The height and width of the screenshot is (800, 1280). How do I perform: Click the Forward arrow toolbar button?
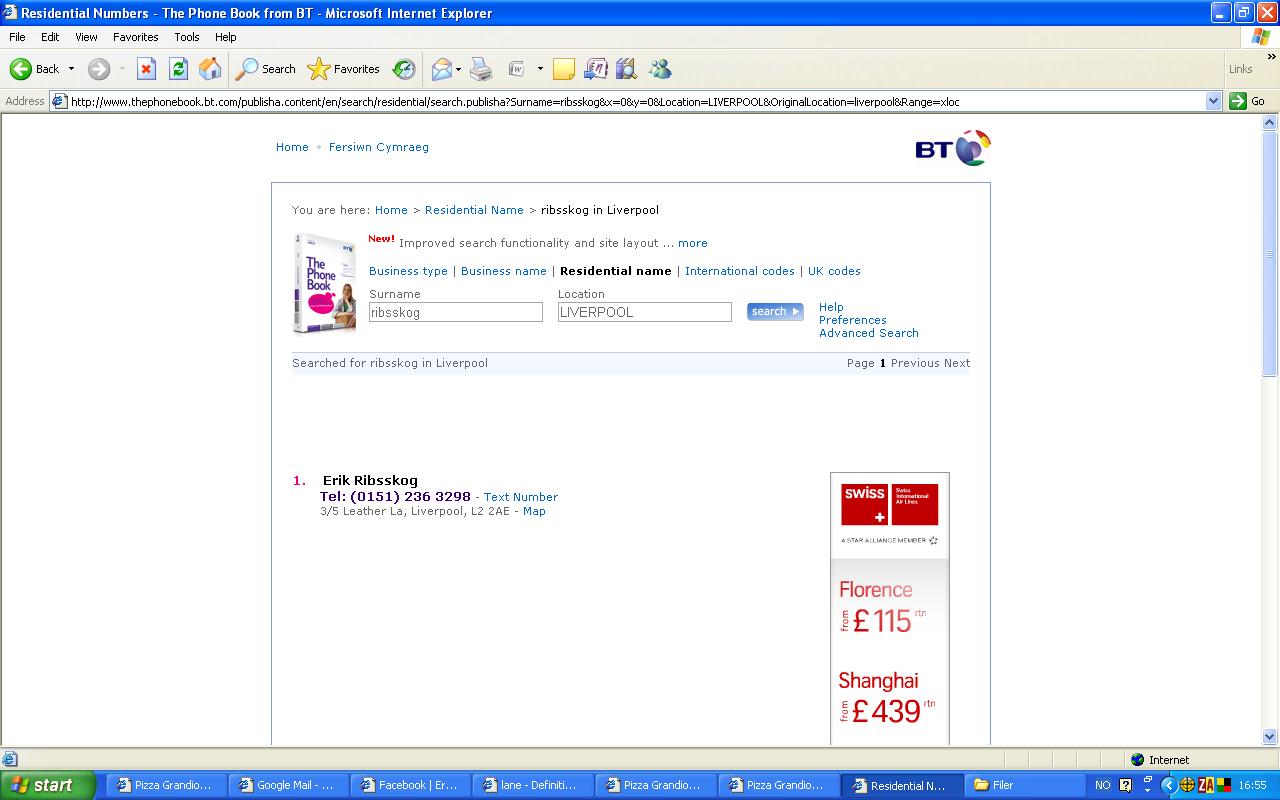(98, 69)
